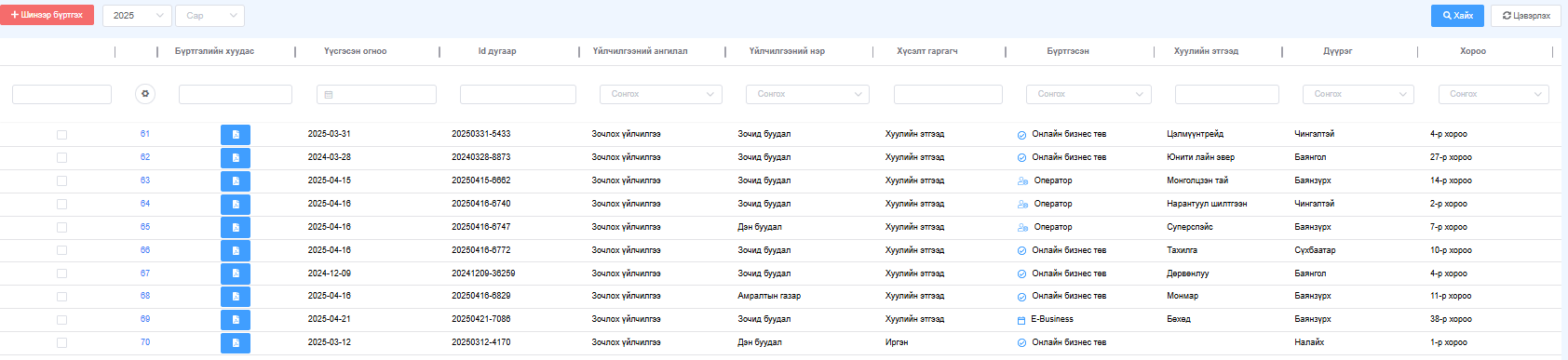The width and height of the screenshot is (1568, 360).
Task: Click the Цэвэрлэх clear button
Action: coord(1526,16)
